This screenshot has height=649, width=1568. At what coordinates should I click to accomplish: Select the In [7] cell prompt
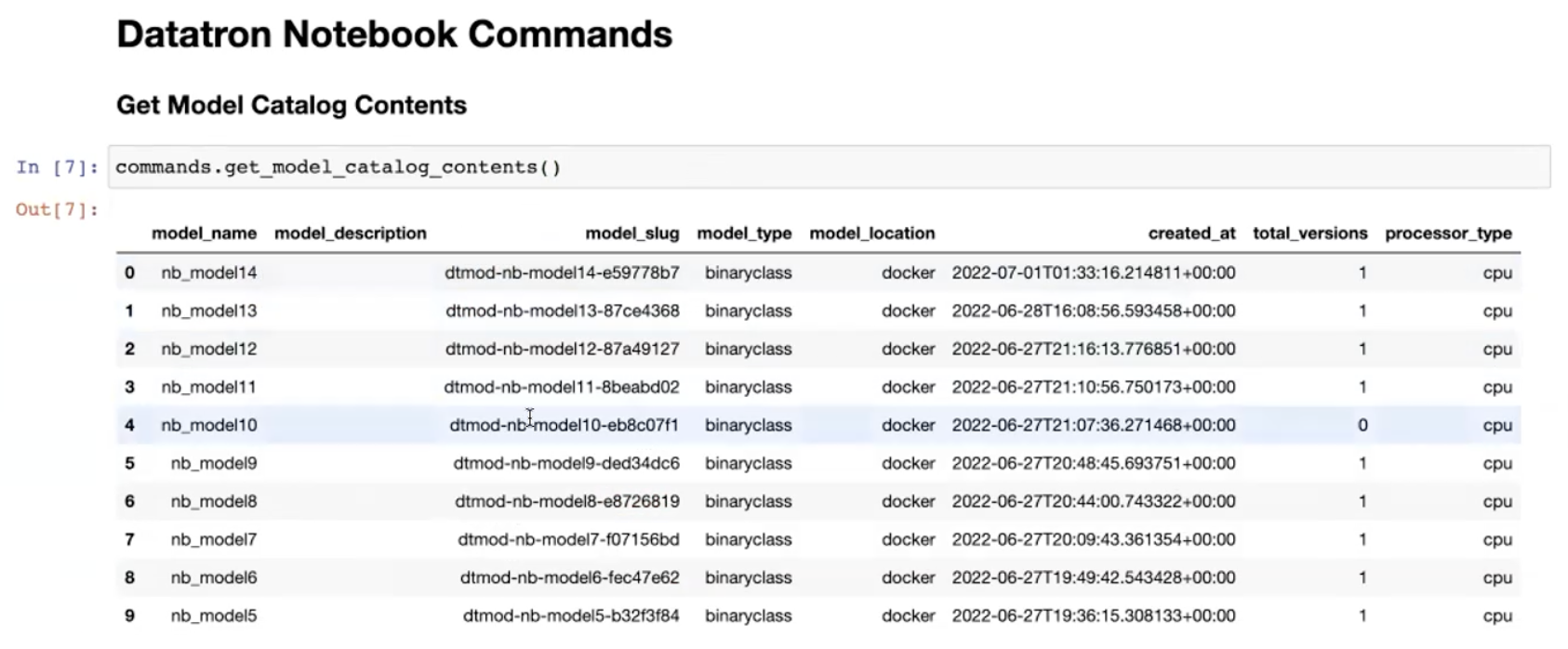[x=57, y=167]
